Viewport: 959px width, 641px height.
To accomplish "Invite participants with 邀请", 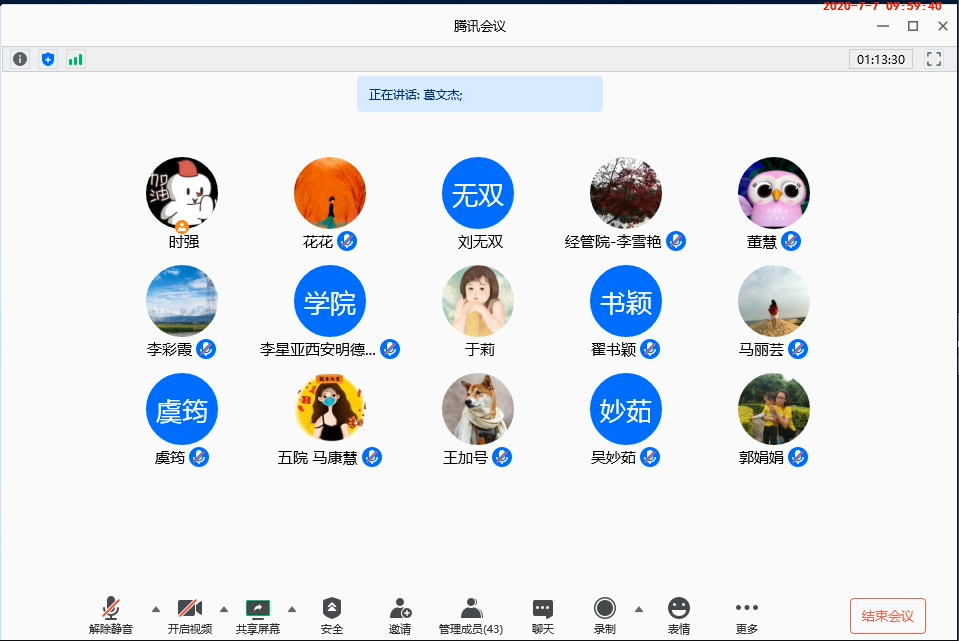I will tap(400, 615).
